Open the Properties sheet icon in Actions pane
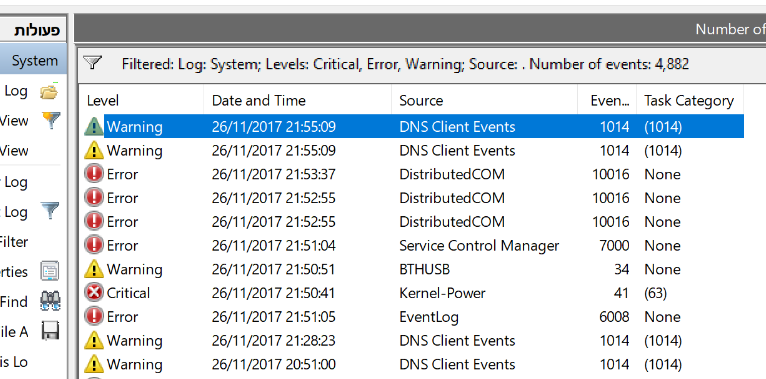The image size is (766, 379). coord(50,271)
